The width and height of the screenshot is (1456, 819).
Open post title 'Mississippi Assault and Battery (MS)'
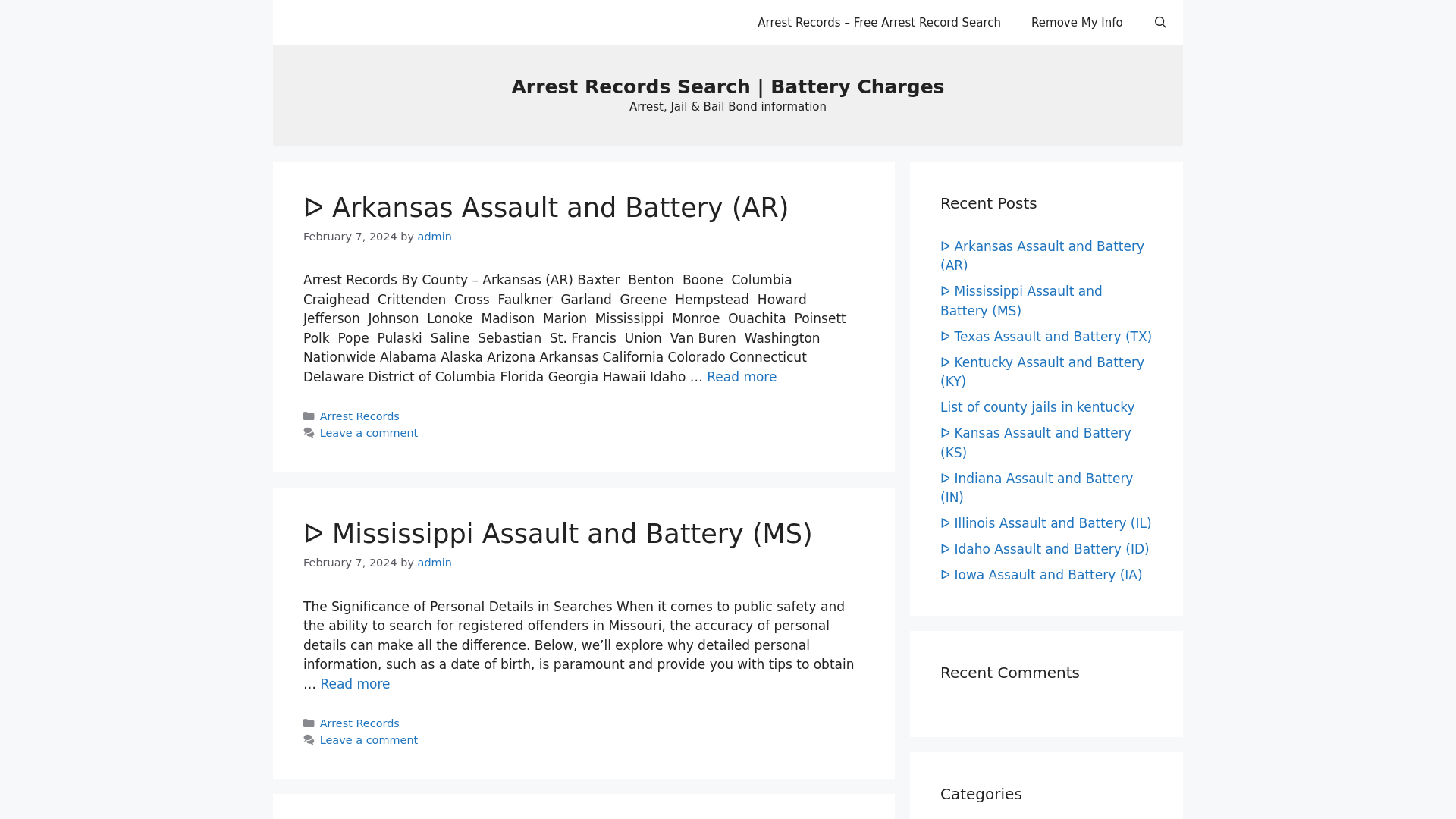coord(558,534)
